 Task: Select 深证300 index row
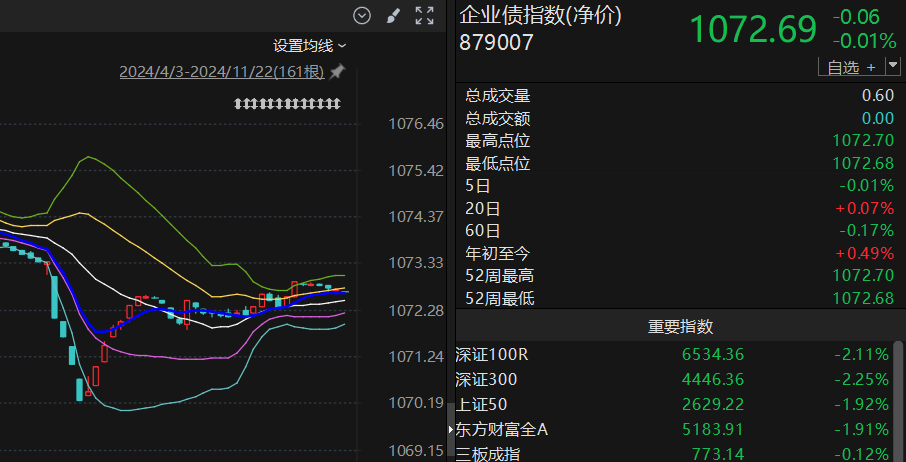point(489,379)
